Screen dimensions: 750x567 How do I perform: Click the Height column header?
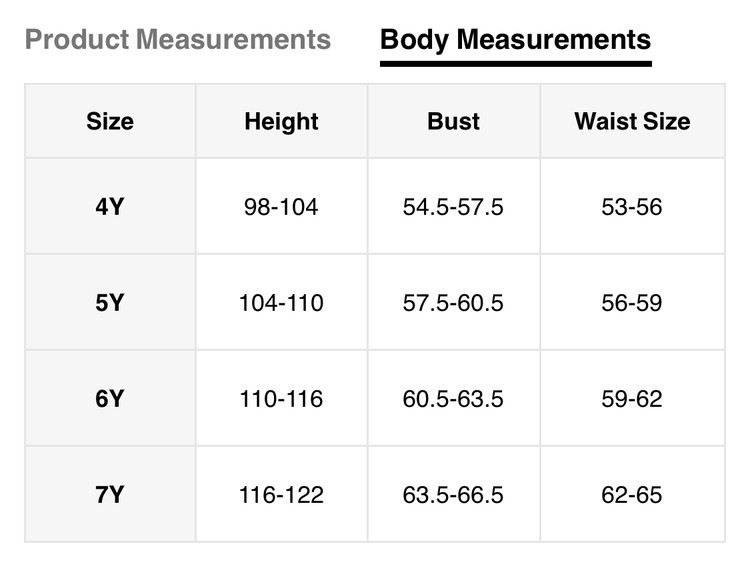tap(281, 121)
